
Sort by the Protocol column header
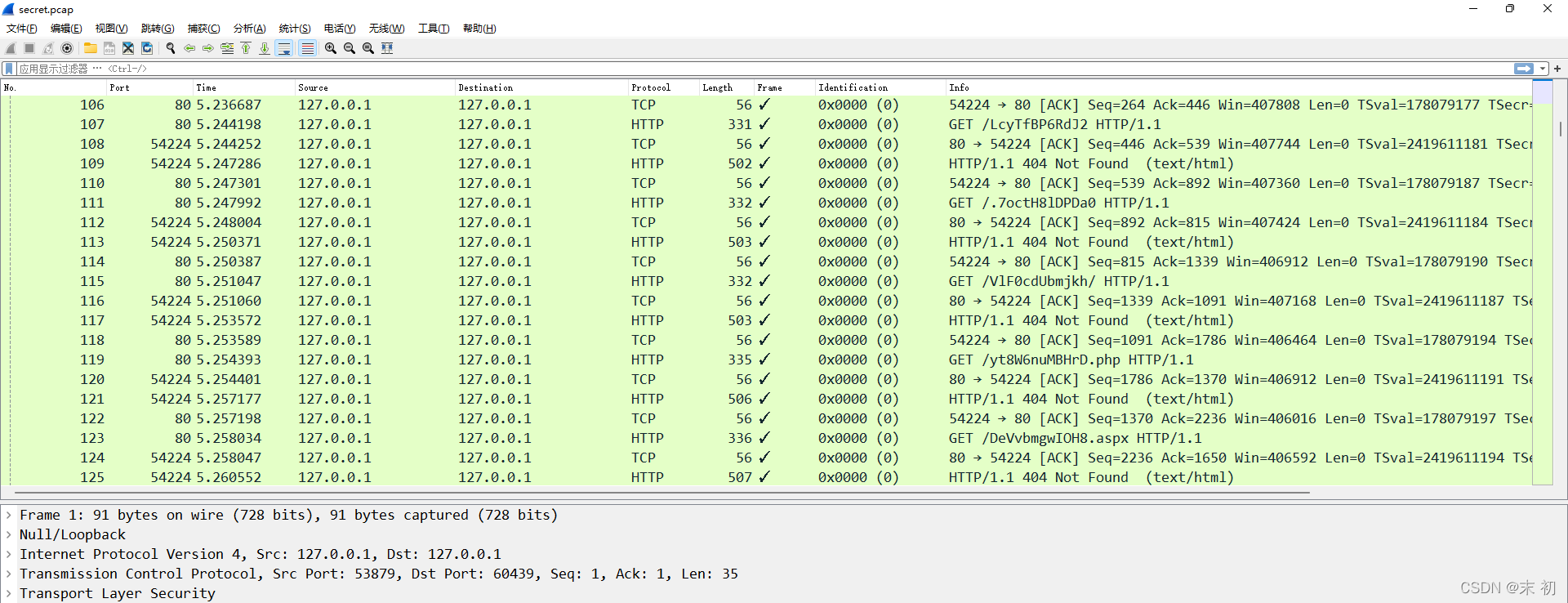tap(663, 87)
